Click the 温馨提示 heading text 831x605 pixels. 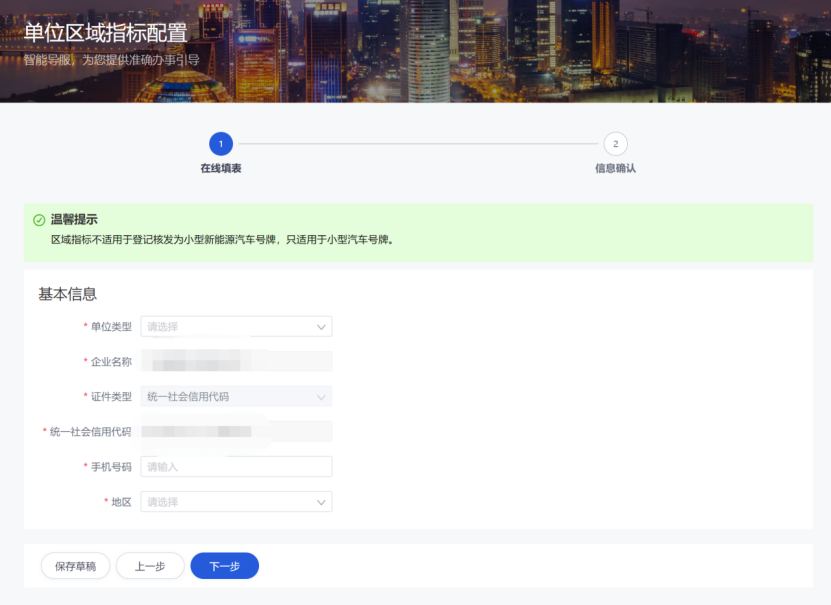(74, 219)
